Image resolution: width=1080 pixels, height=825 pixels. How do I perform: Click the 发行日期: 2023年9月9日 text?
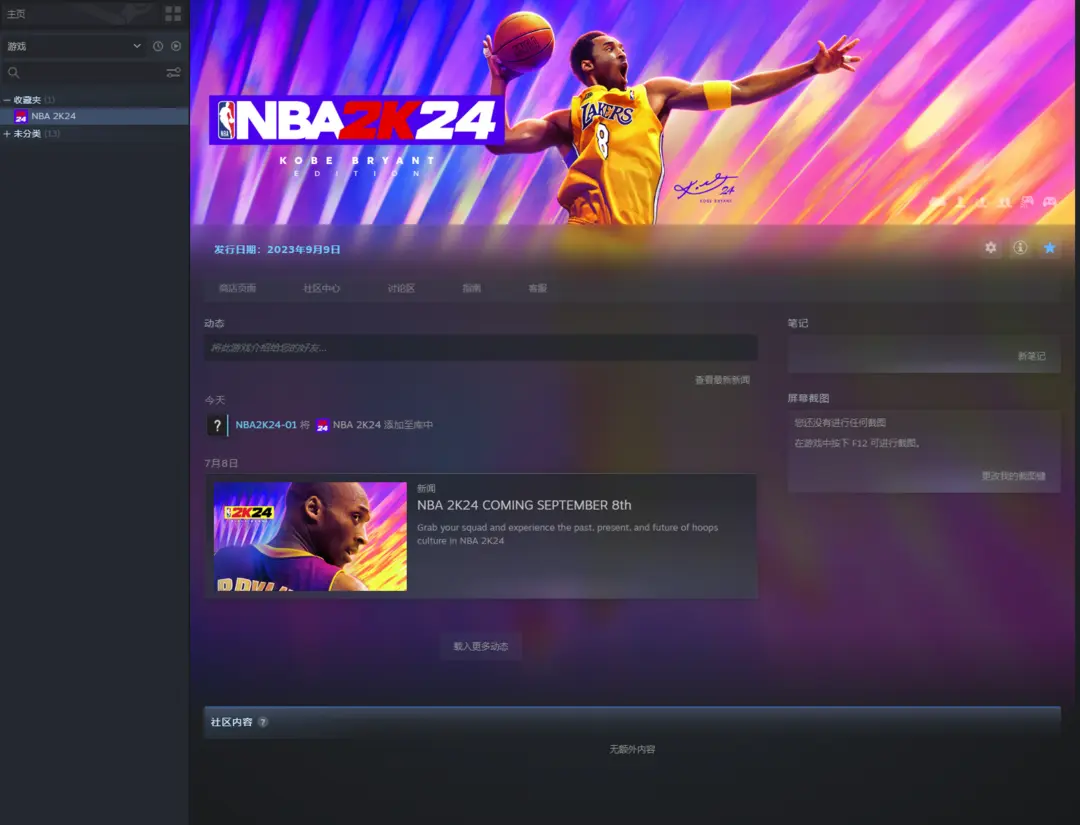pyautogui.click(x=277, y=249)
